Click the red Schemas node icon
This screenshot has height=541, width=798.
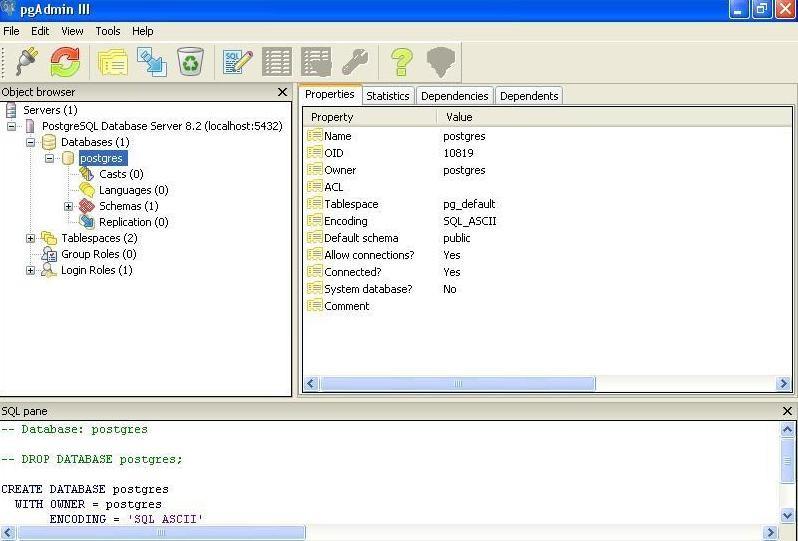(x=87, y=206)
